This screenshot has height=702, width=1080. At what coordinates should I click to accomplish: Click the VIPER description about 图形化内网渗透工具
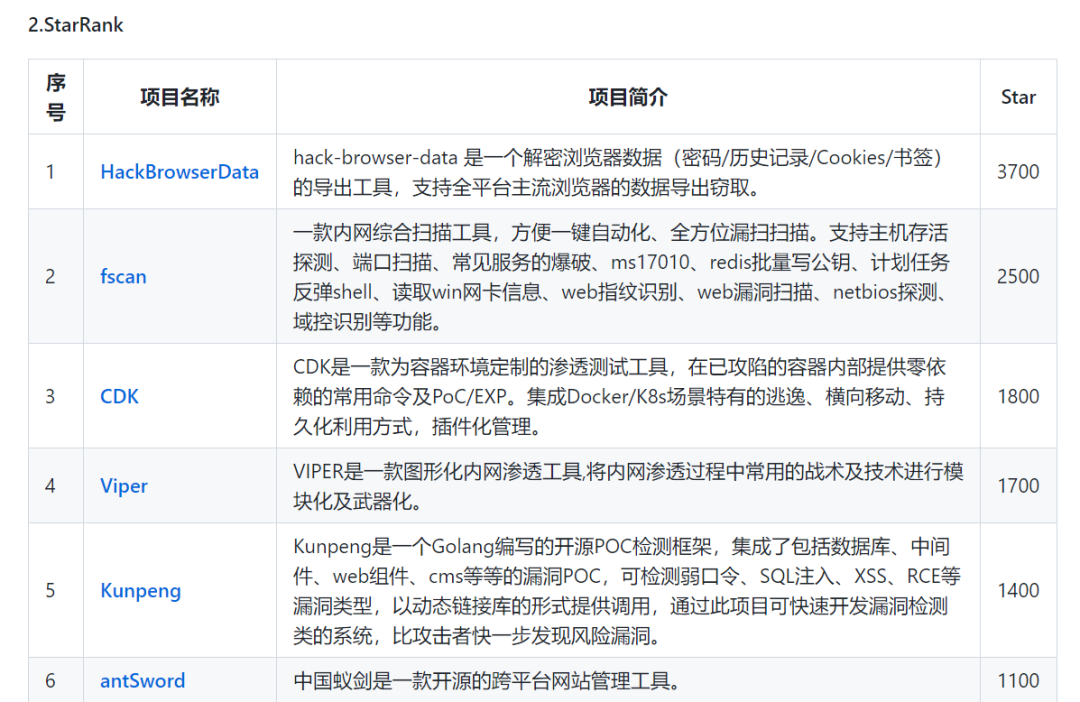tap(628, 486)
